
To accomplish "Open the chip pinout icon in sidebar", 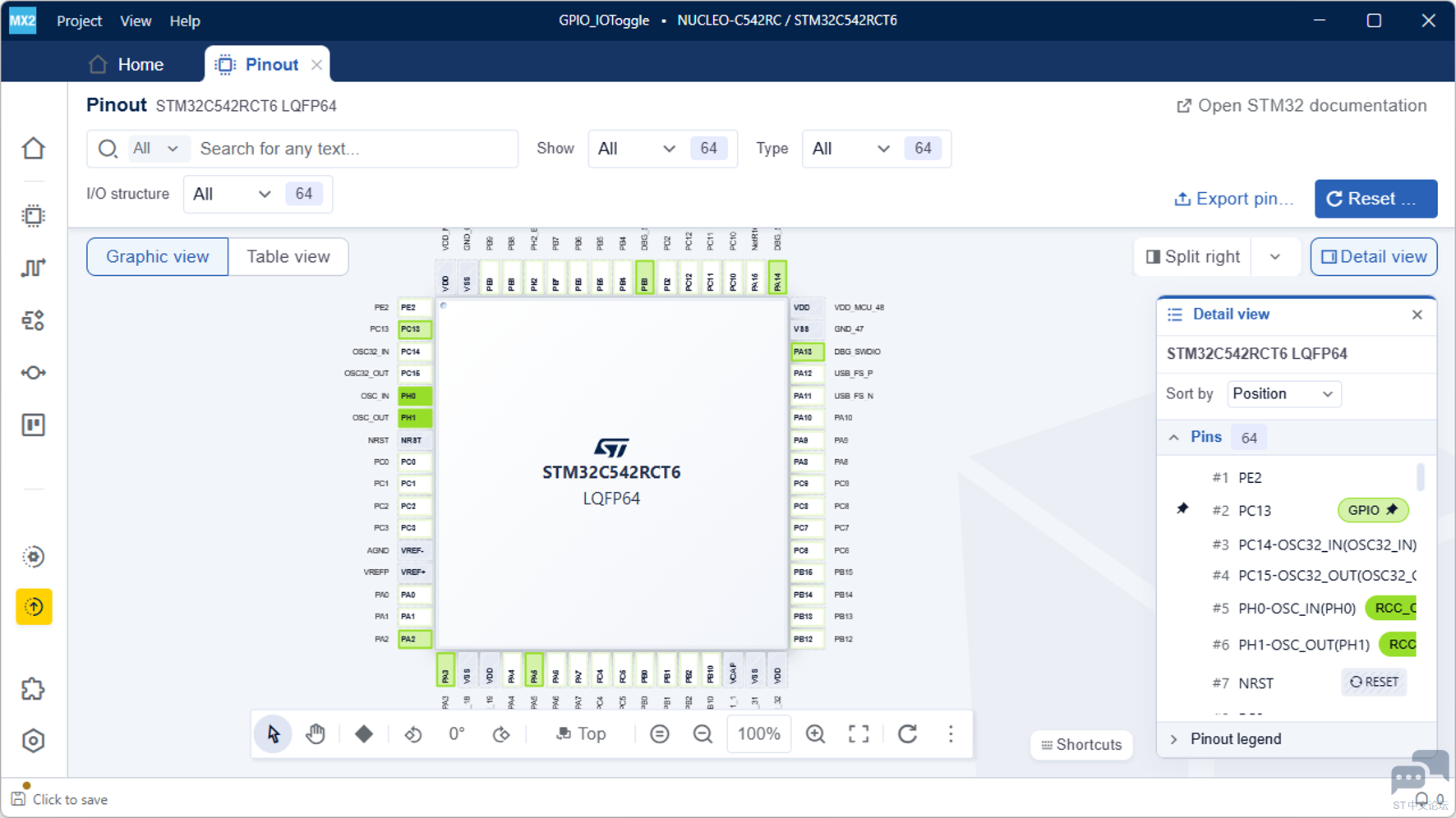I will point(34,216).
